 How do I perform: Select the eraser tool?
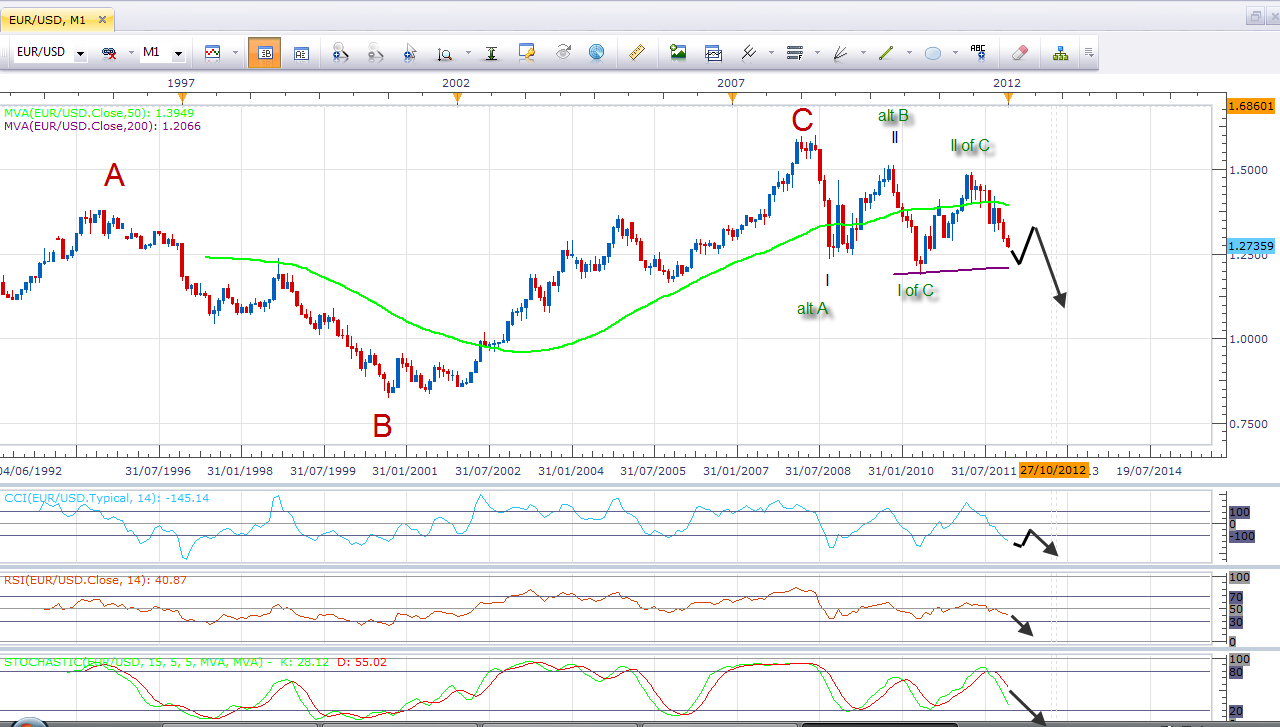(1019, 53)
